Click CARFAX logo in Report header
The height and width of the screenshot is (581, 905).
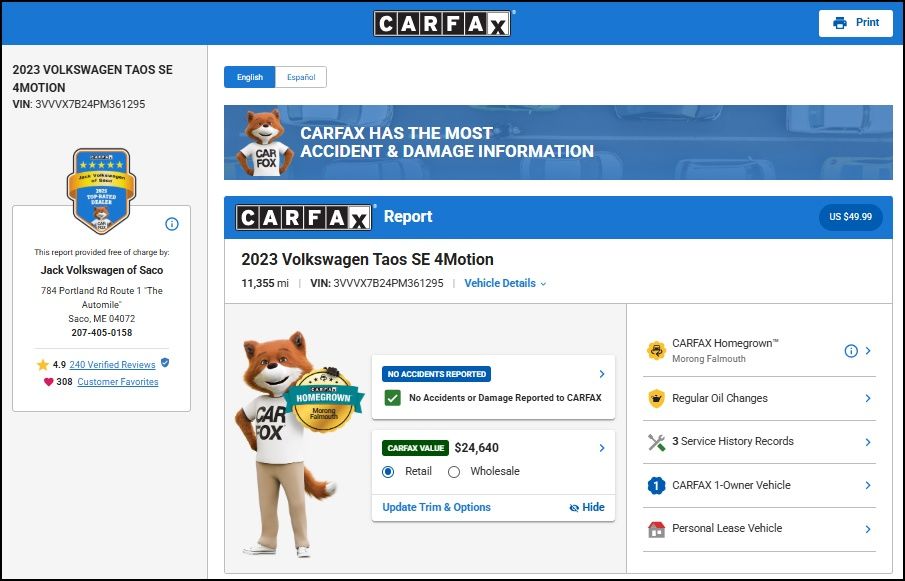coord(304,218)
